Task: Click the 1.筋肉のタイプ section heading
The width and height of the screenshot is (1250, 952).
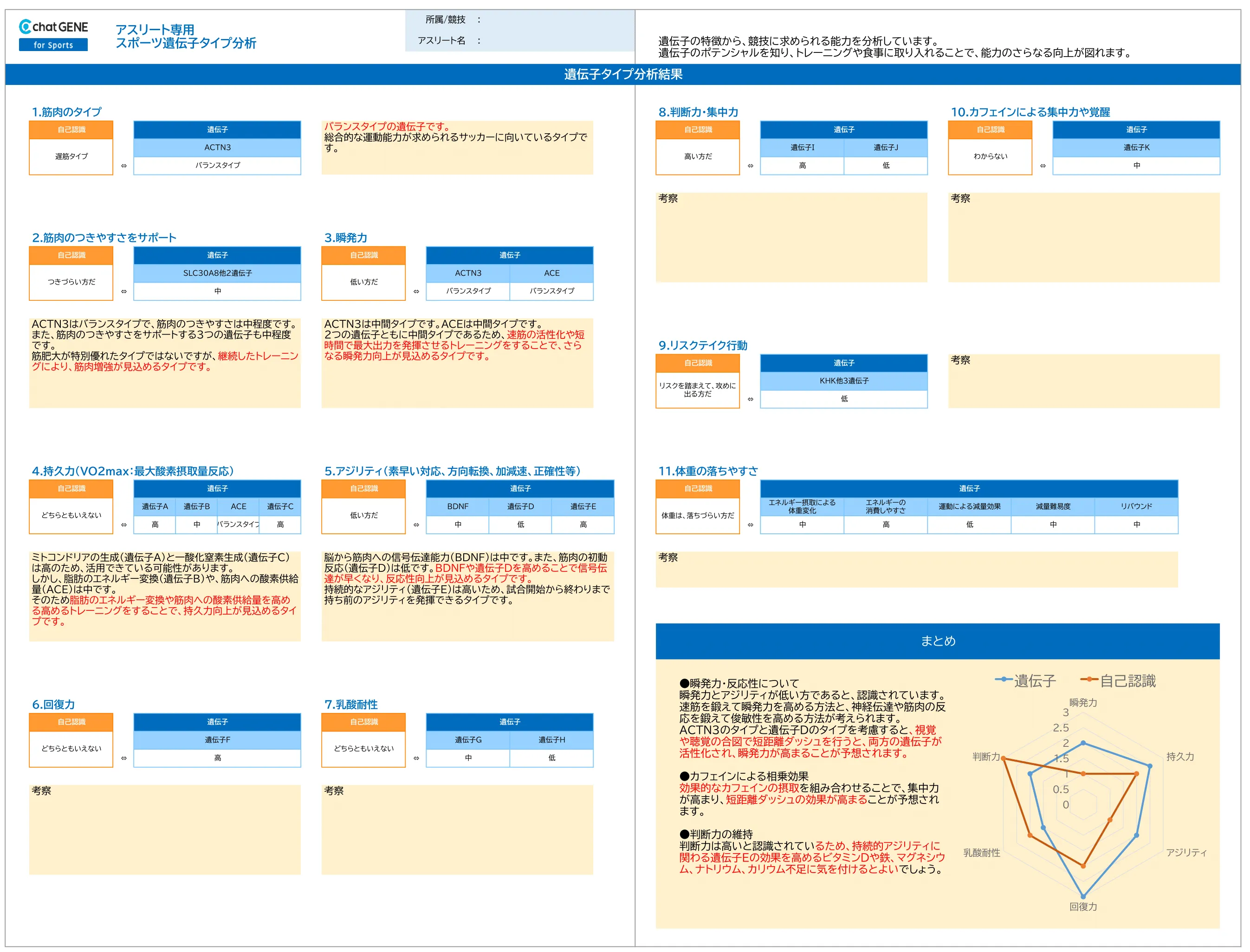Action: pyautogui.click(x=67, y=112)
